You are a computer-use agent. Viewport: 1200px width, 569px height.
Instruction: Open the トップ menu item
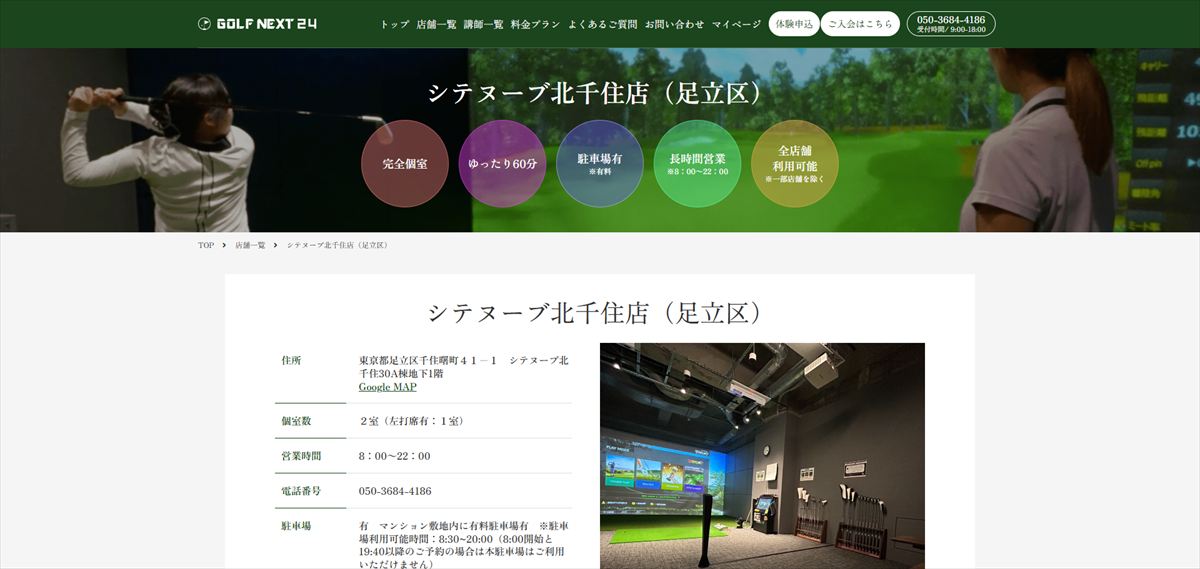[395, 24]
